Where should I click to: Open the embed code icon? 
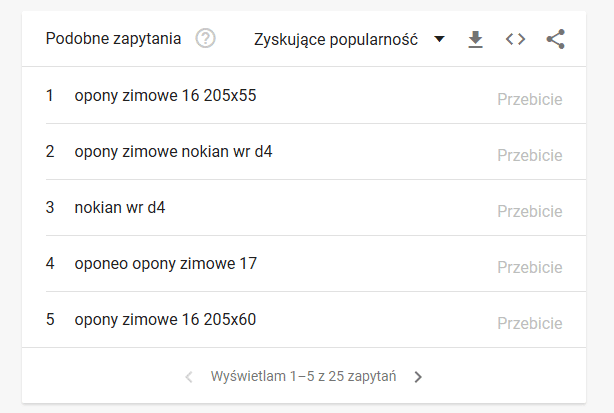515,39
